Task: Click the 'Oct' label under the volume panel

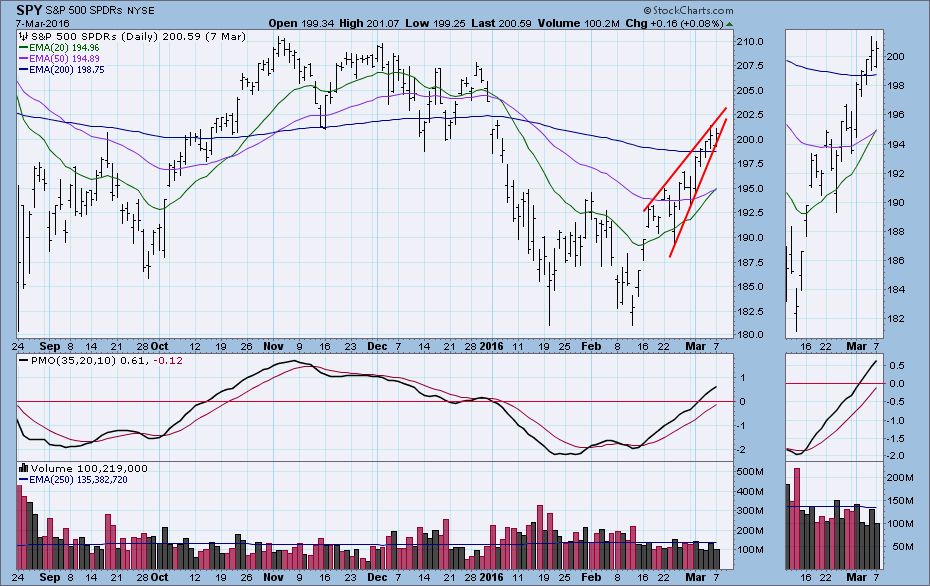Action: pos(159,577)
